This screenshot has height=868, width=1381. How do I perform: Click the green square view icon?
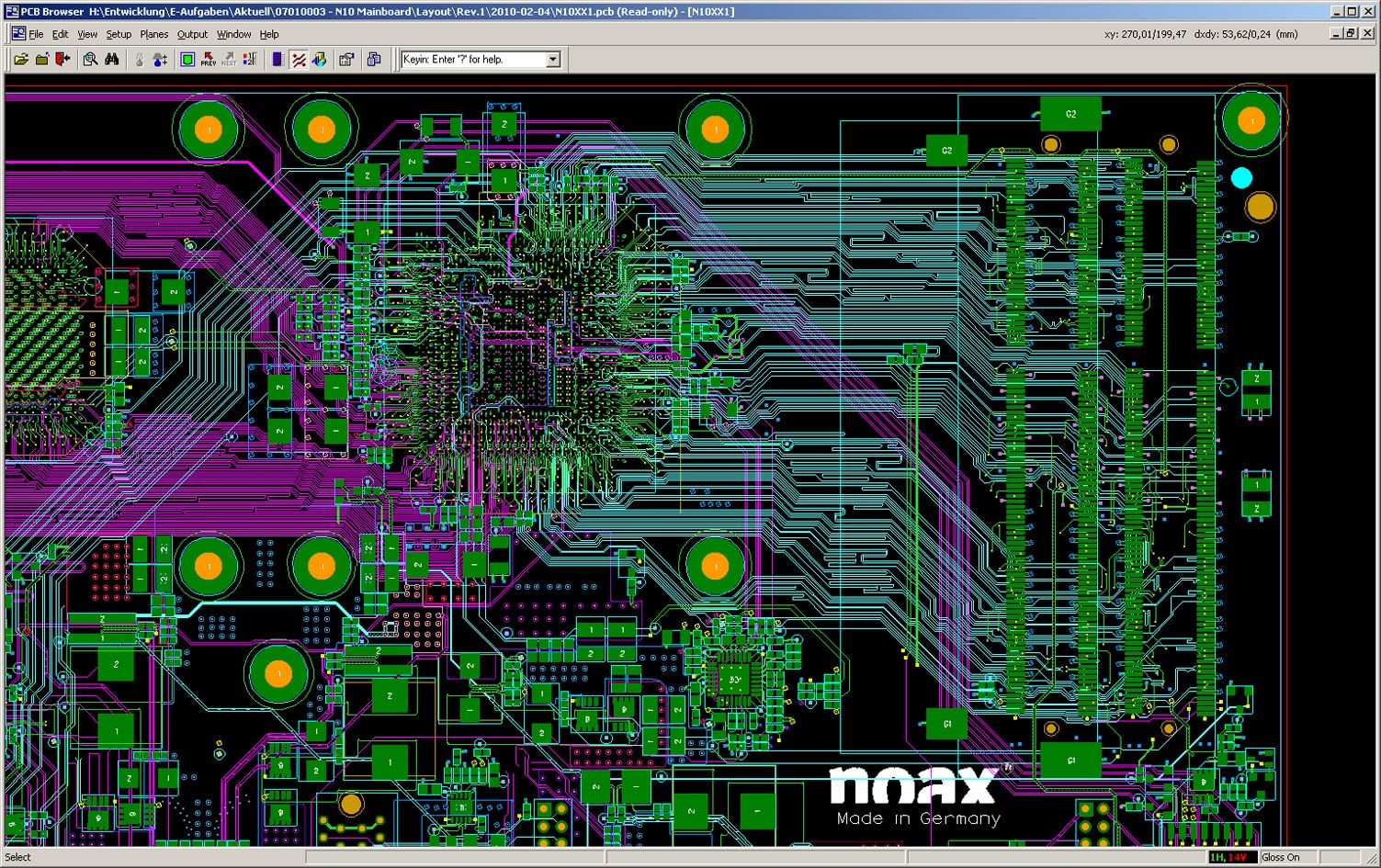tap(187, 60)
